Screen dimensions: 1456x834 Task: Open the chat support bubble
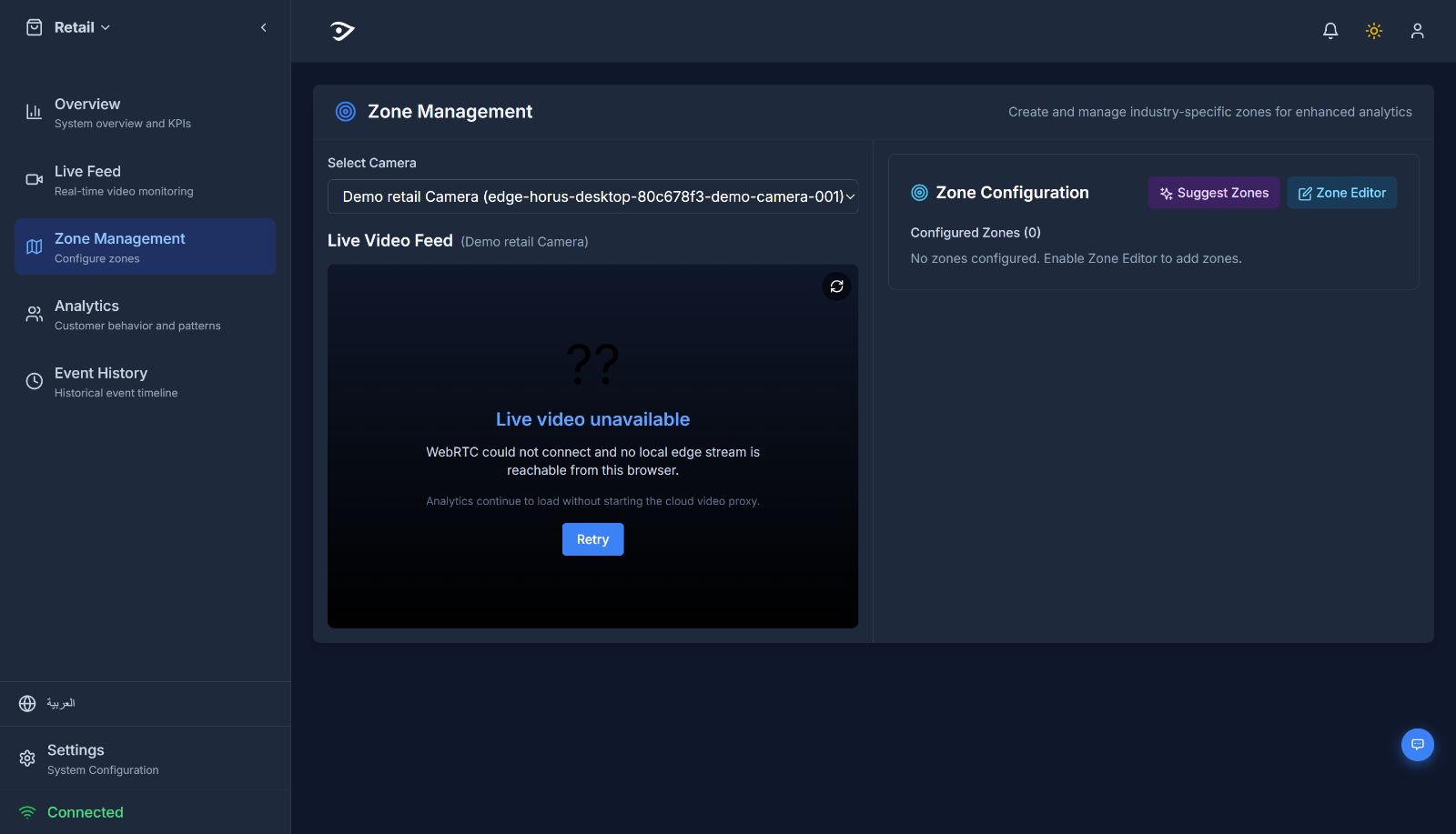point(1417,745)
